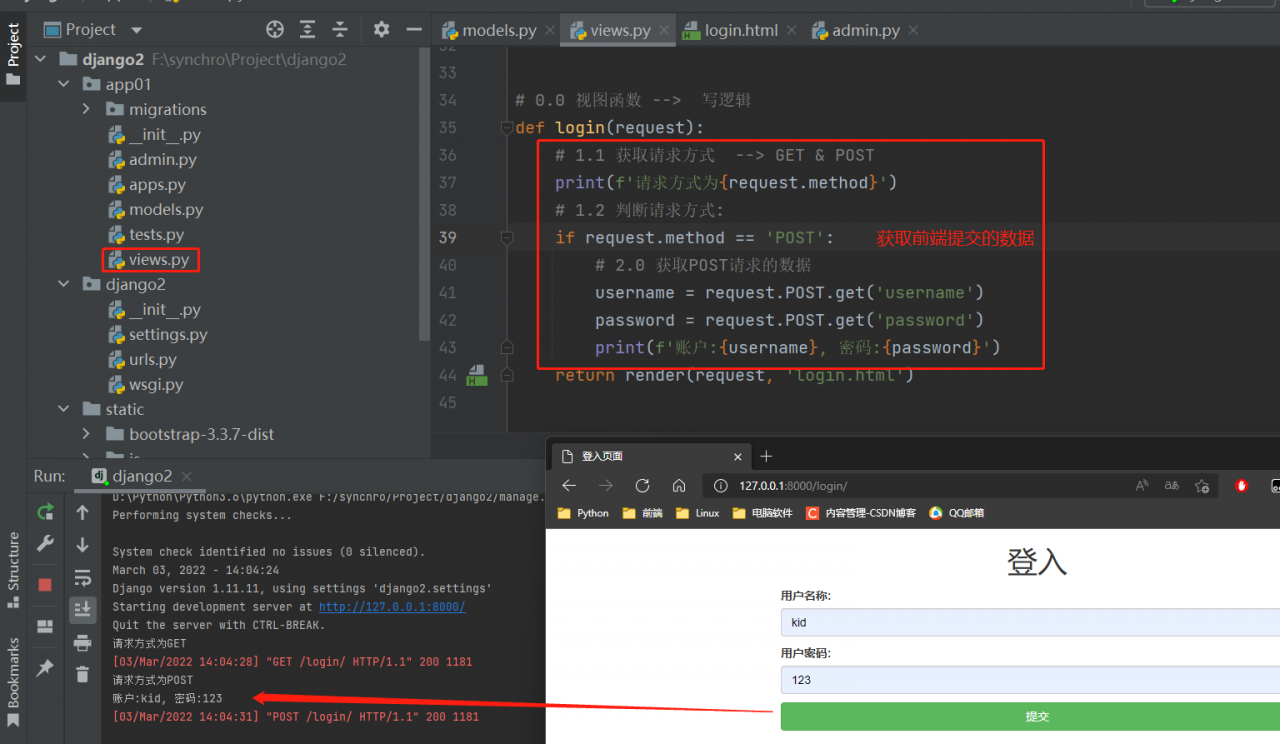
Task: Pin the Run tab
Action: click(45, 667)
